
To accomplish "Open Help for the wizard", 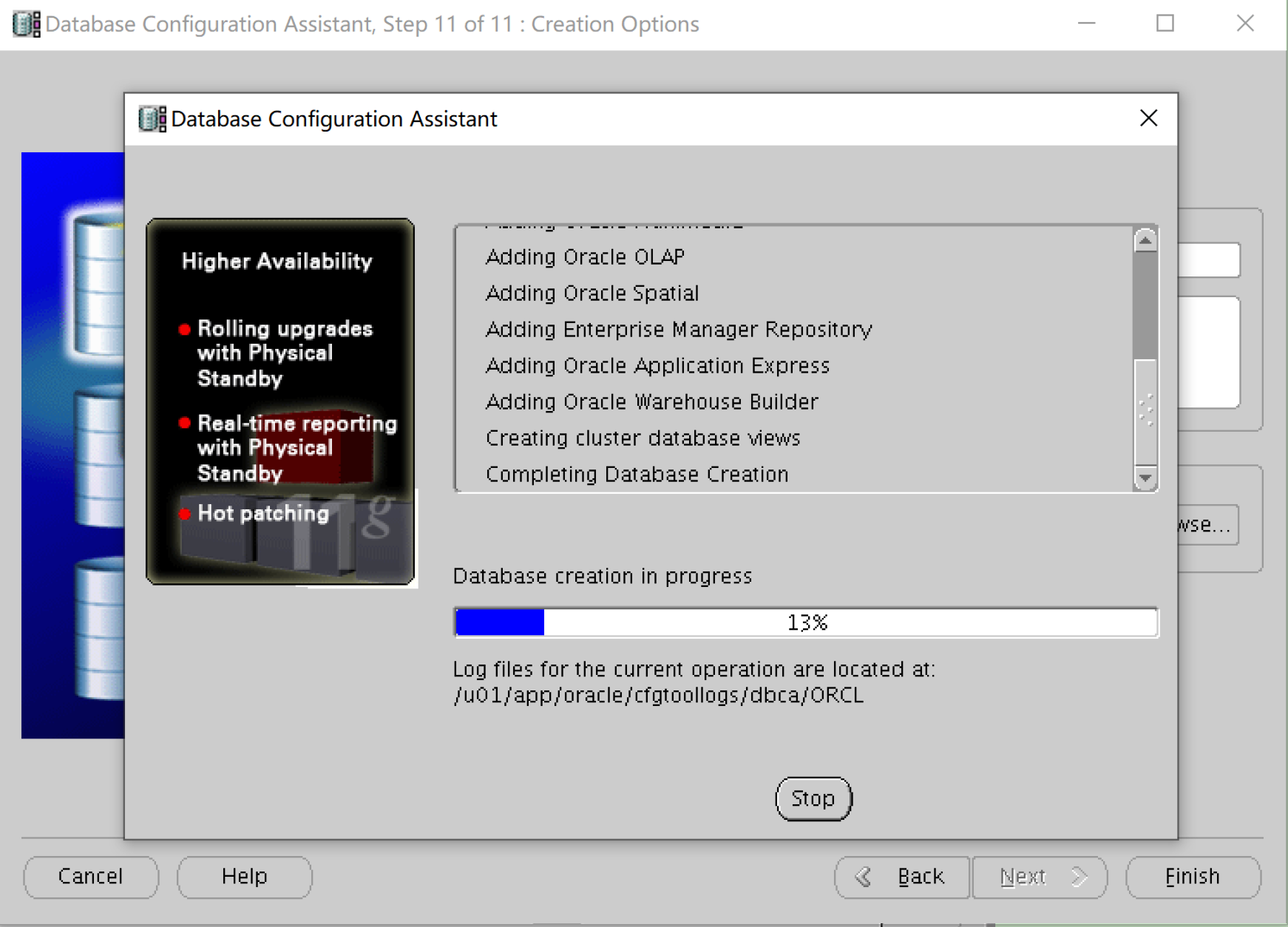I will [245, 877].
